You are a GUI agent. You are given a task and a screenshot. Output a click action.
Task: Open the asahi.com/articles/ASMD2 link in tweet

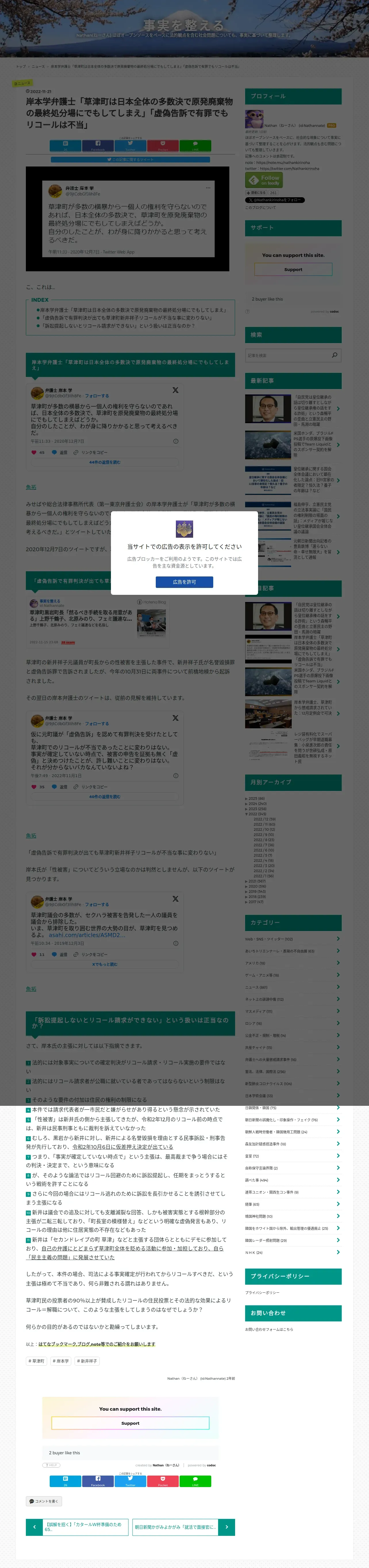tap(87, 935)
